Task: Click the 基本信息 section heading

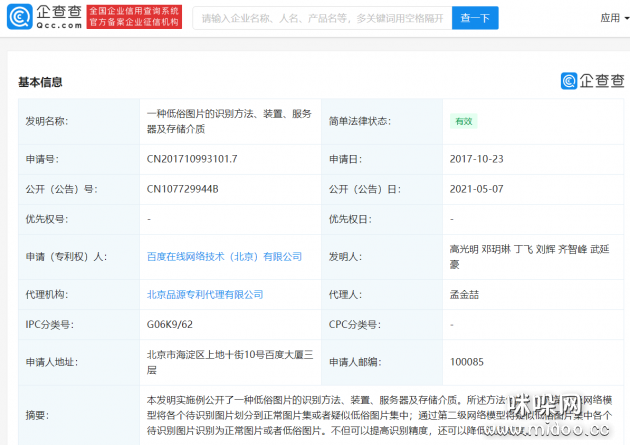Action: (x=40, y=82)
